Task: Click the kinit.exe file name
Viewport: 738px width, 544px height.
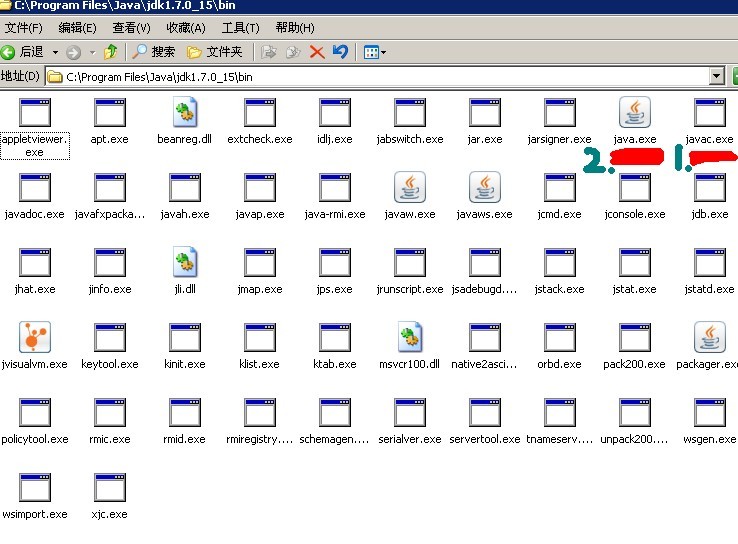Action: click(184, 364)
